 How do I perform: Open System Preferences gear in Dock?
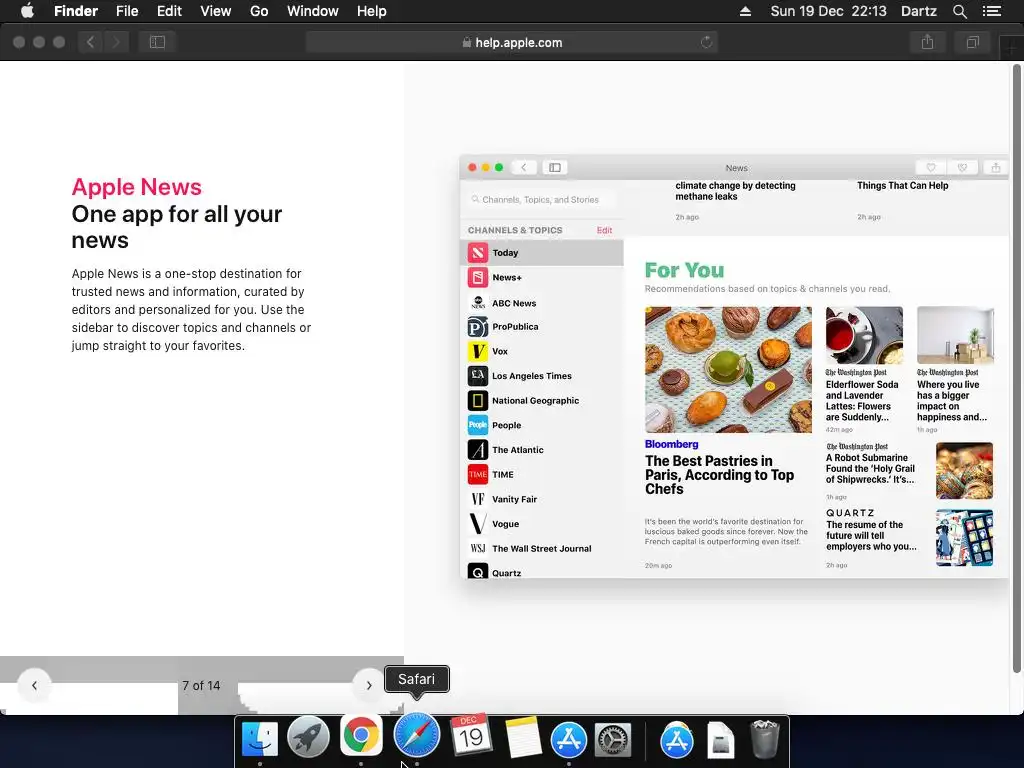612,740
